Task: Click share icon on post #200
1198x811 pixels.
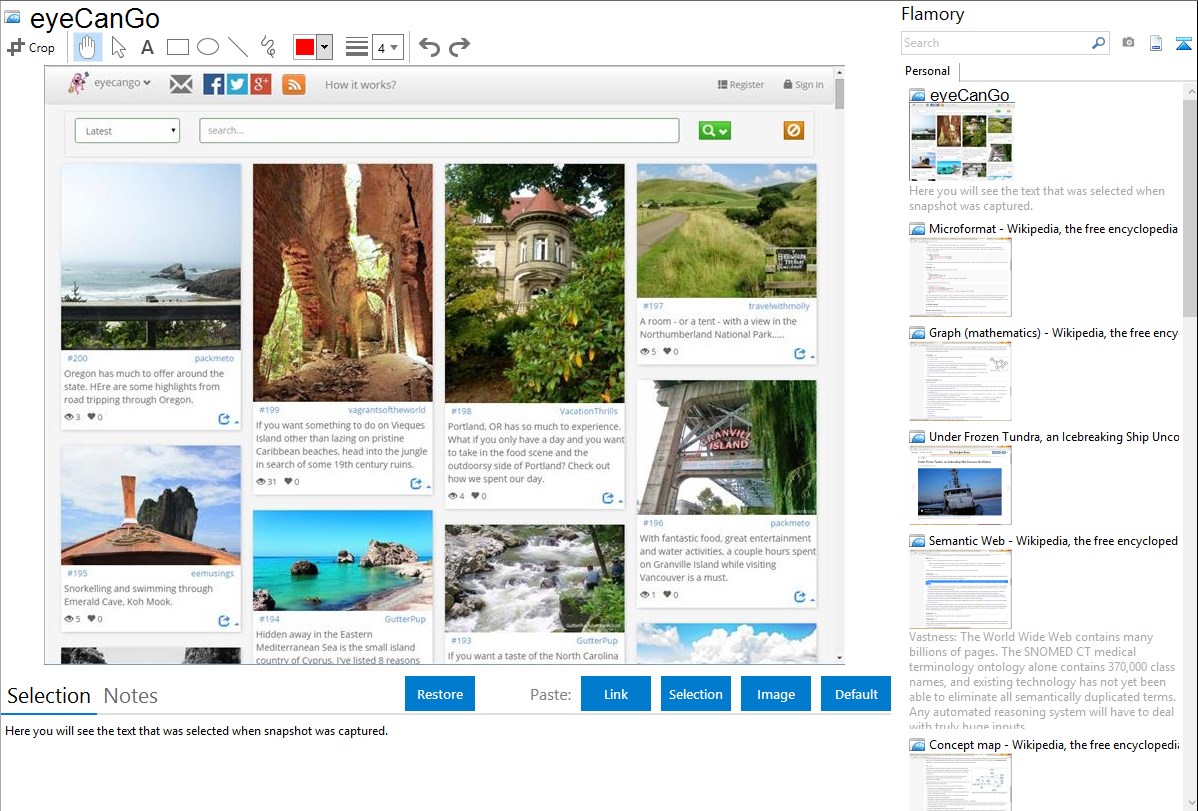Action: (224, 419)
